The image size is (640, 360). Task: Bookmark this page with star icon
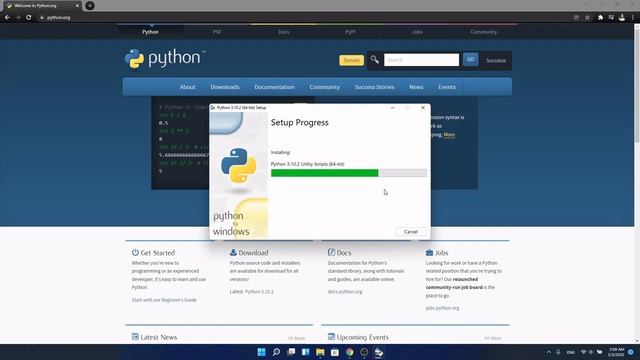click(587, 18)
